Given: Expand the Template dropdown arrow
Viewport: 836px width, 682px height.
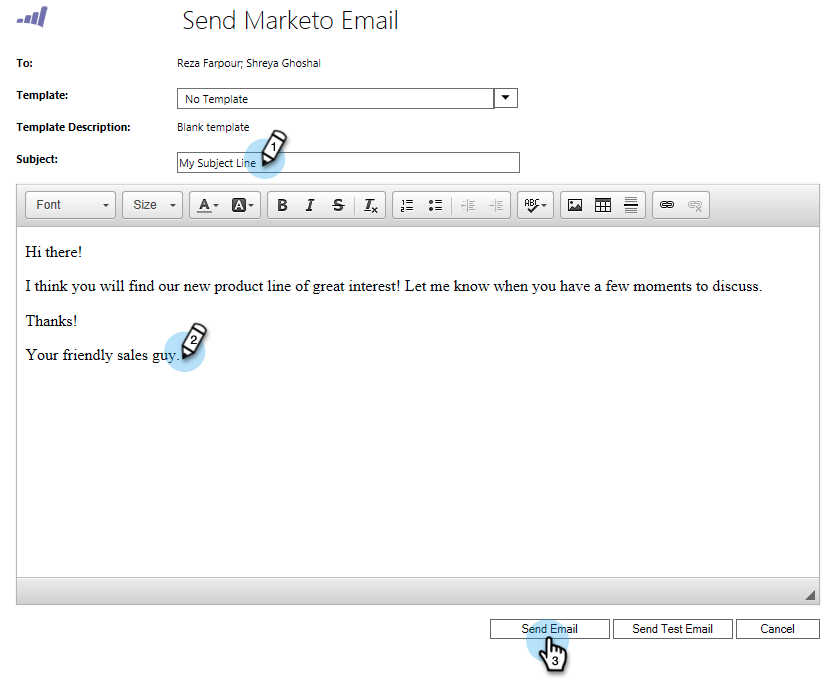Looking at the screenshot, I should [x=505, y=98].
